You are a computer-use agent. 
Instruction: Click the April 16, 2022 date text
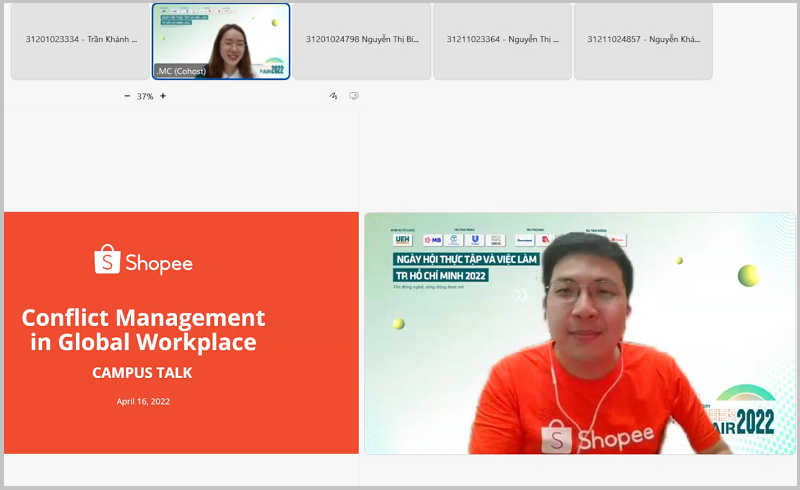[x=143, y=401]
